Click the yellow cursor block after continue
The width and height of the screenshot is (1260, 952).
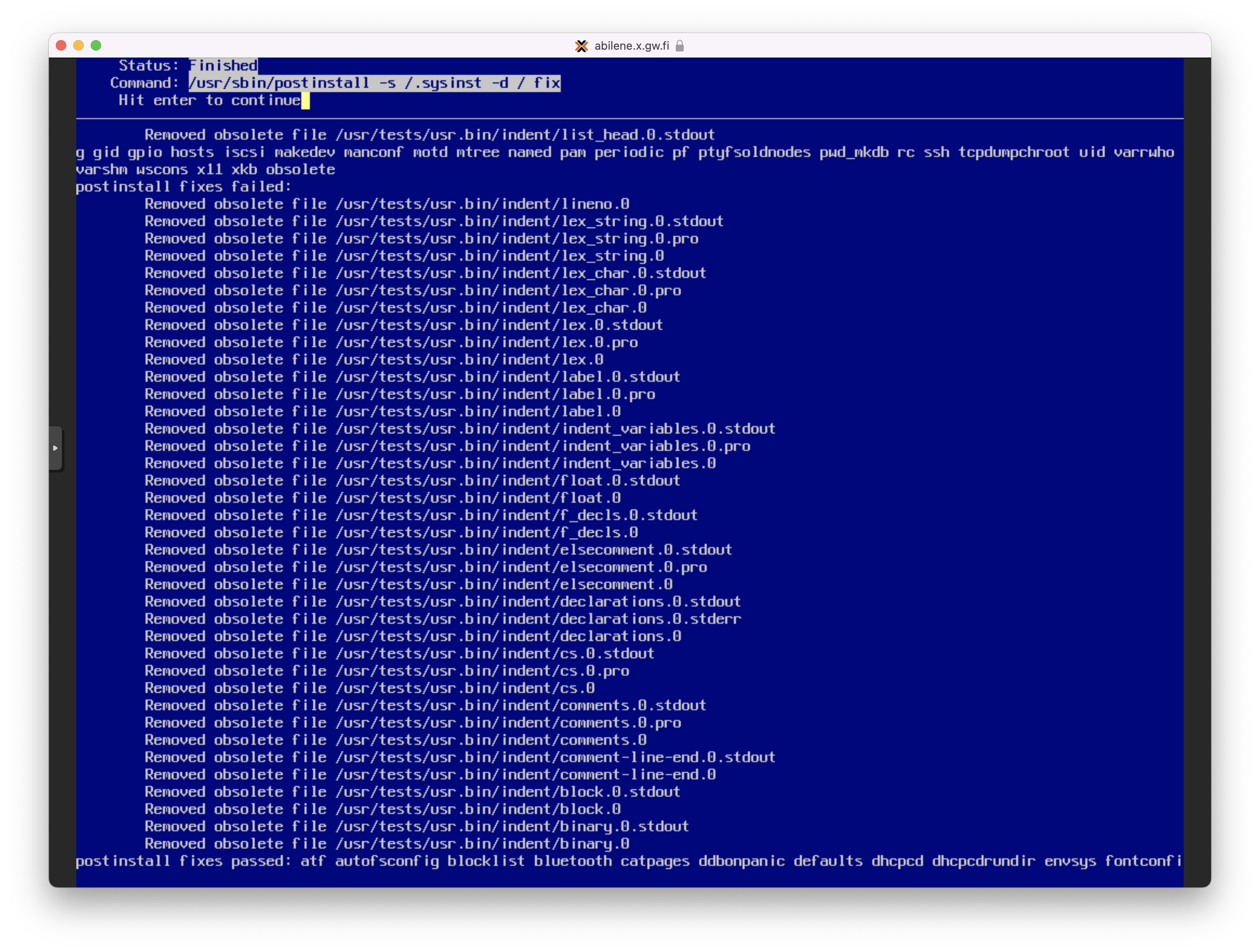305,101
